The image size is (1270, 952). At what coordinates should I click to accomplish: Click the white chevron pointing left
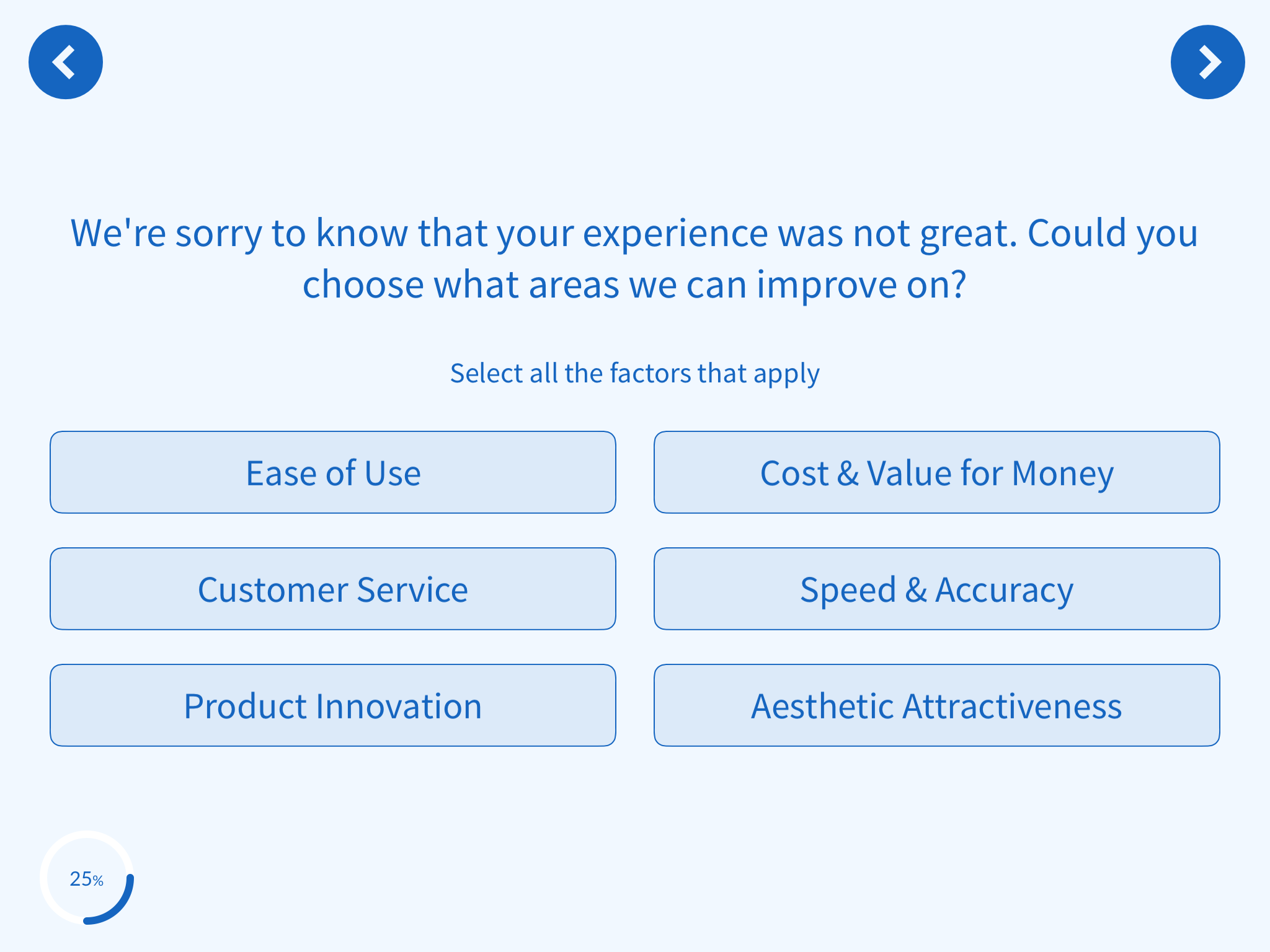[x=63, y=62]
